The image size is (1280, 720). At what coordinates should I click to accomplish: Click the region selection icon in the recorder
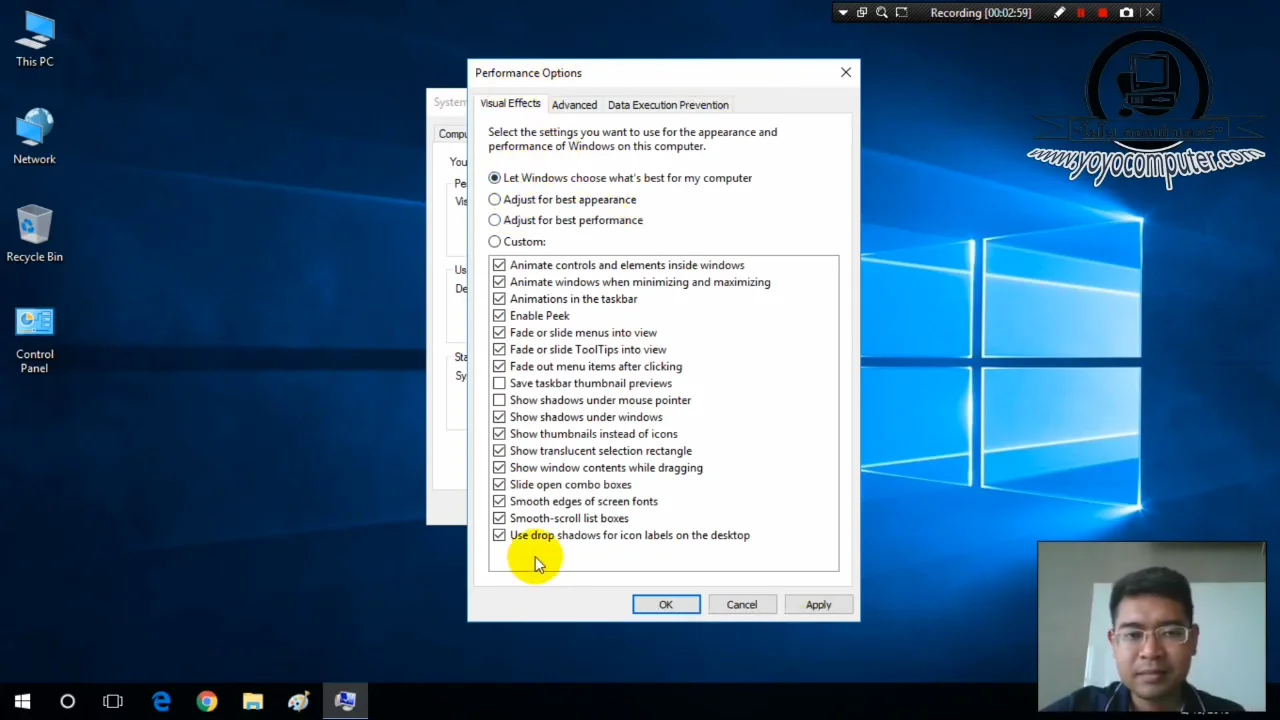[901, 12]
